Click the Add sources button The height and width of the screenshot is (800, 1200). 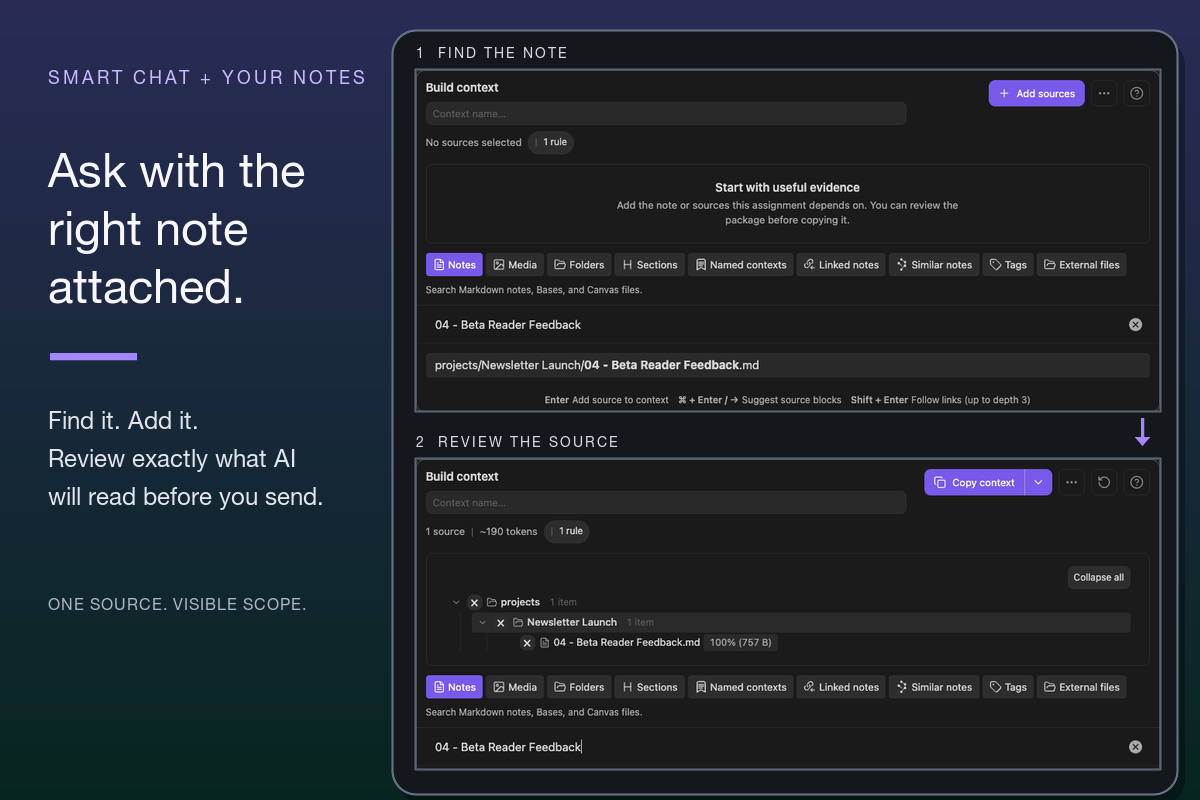1036,93
